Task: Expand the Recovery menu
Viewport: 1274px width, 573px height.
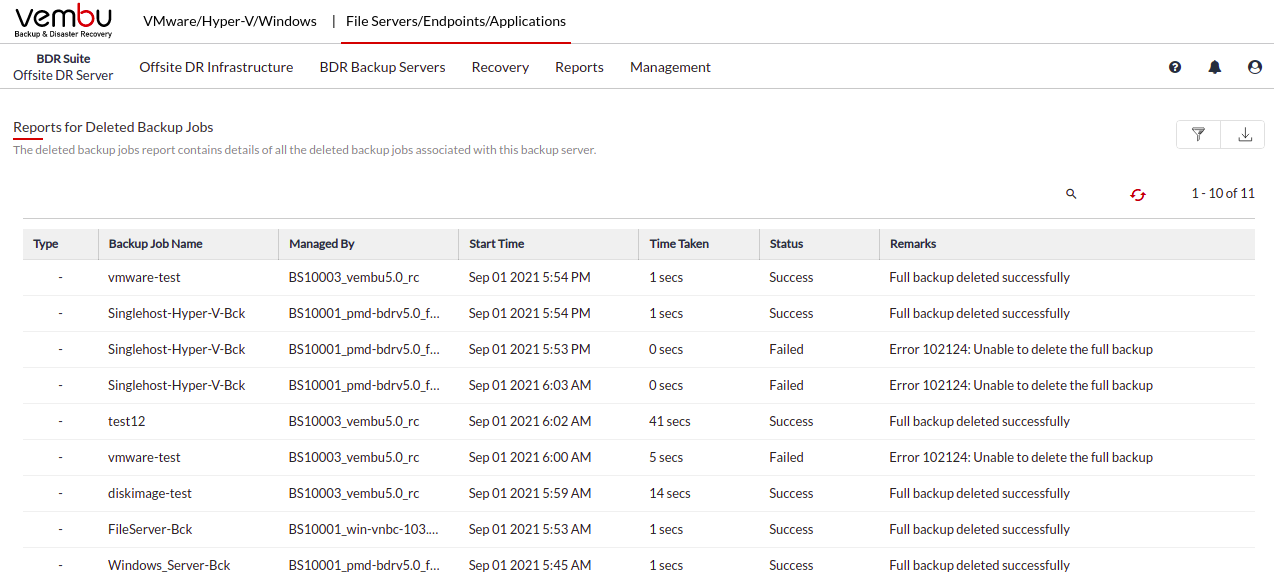Action: 500,67
